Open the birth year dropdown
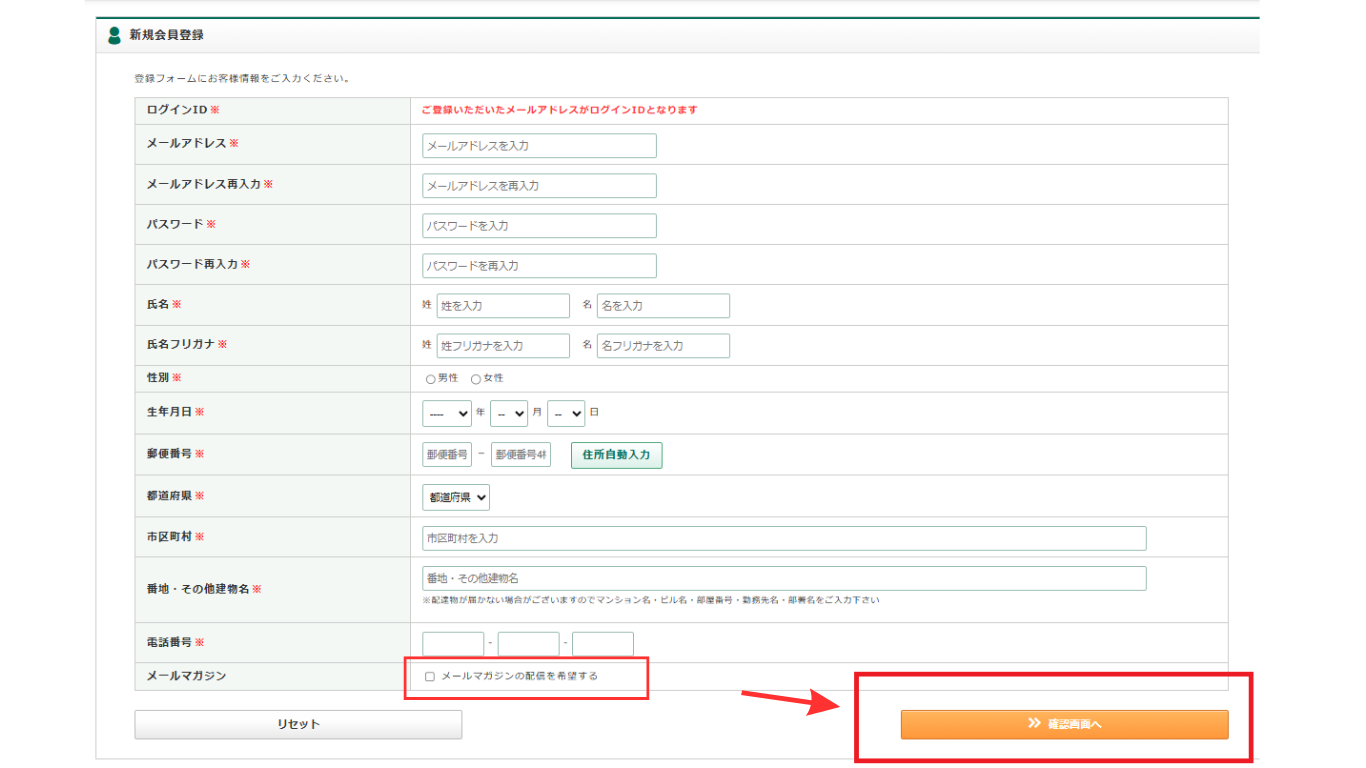The image size is (1366, 768). [x=447, y=413]
